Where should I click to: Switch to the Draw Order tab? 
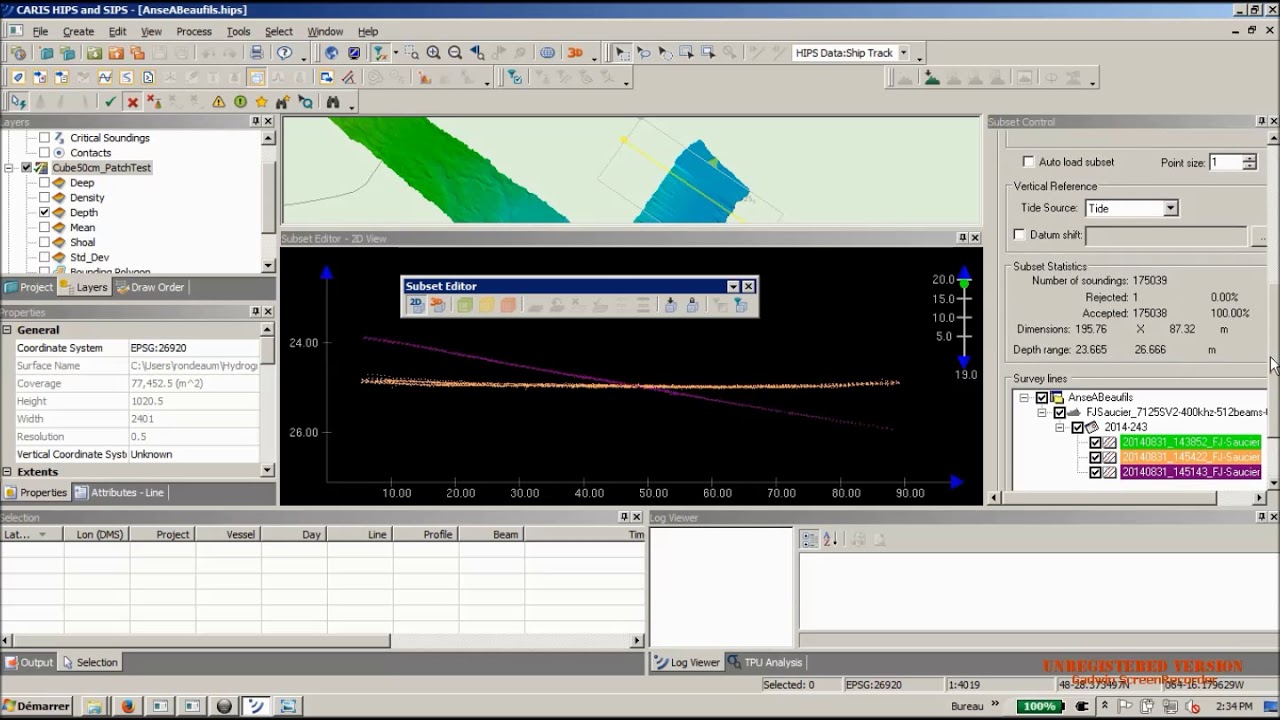point(151,287)
